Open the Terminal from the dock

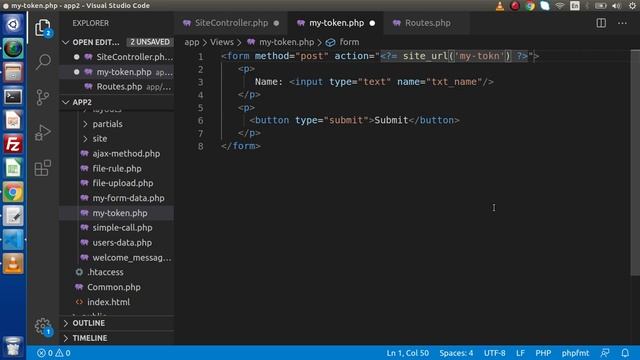click(13, 97)
